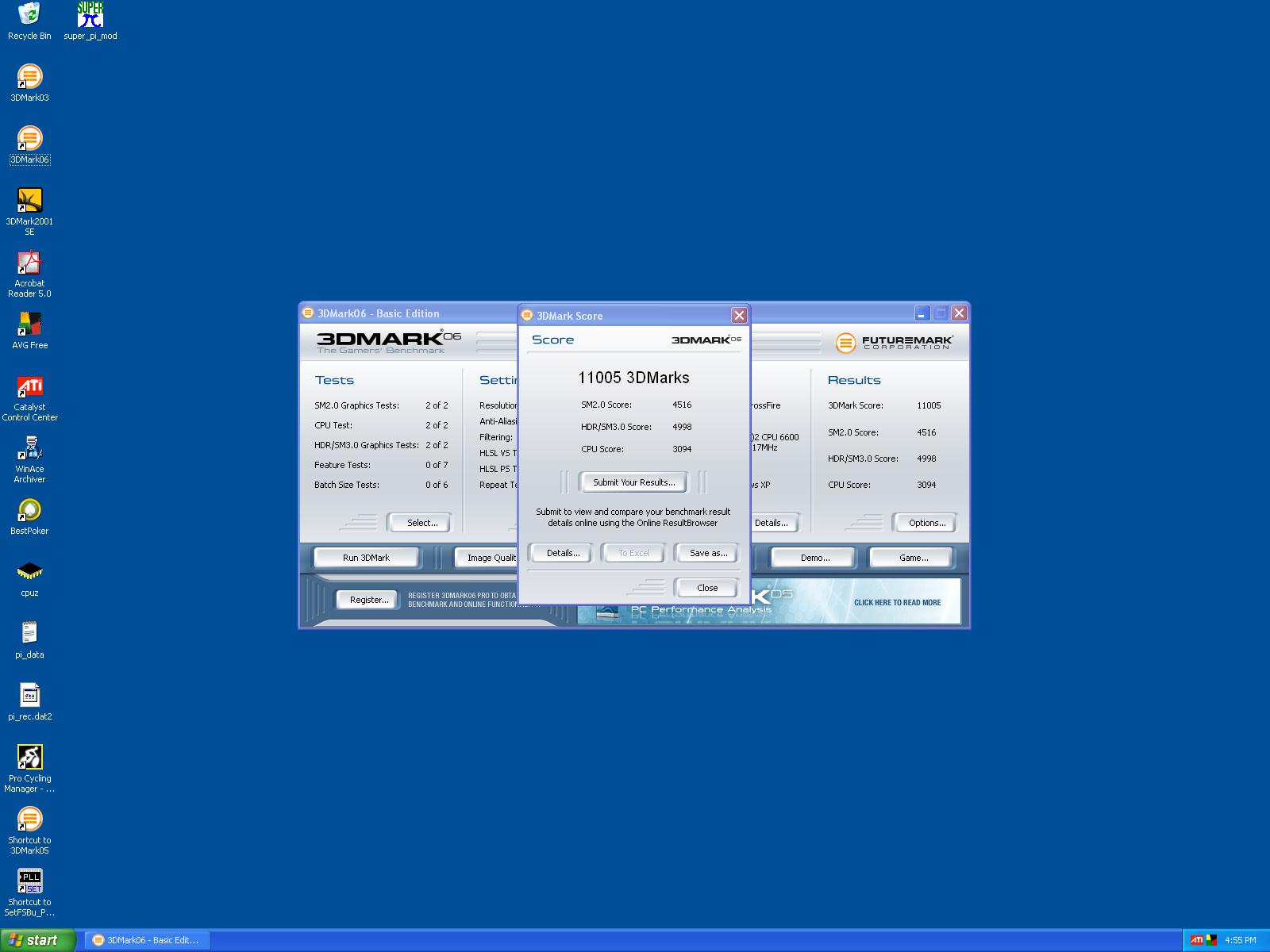
Task: Select the Pro Cycling Manager icon
Action: coord(29,768)
